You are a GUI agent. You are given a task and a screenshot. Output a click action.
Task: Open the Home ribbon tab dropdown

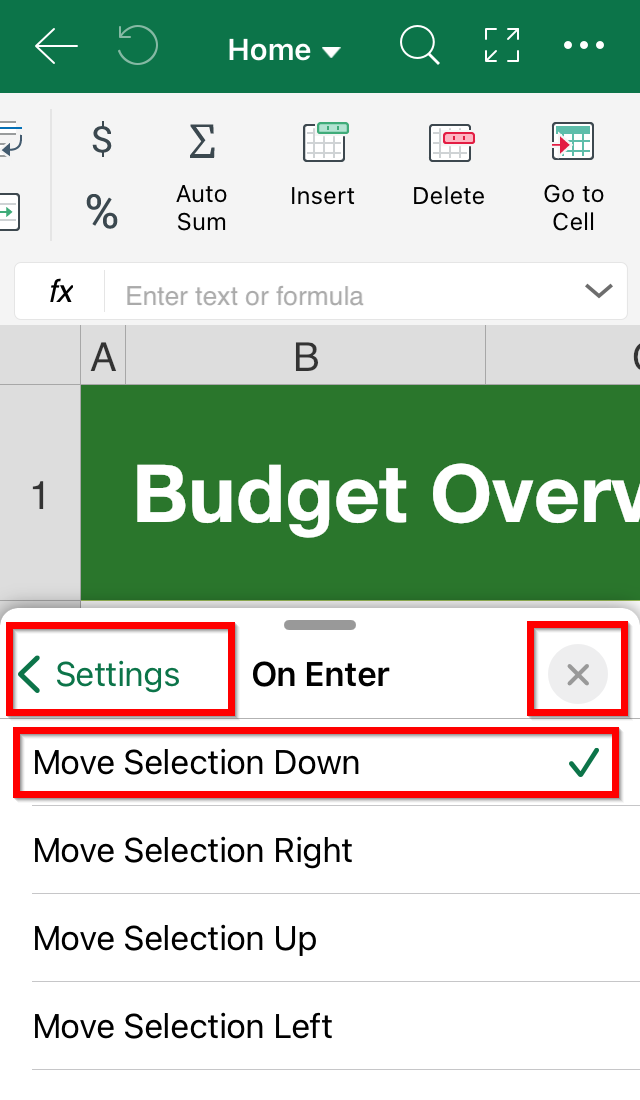coord(284,50)
